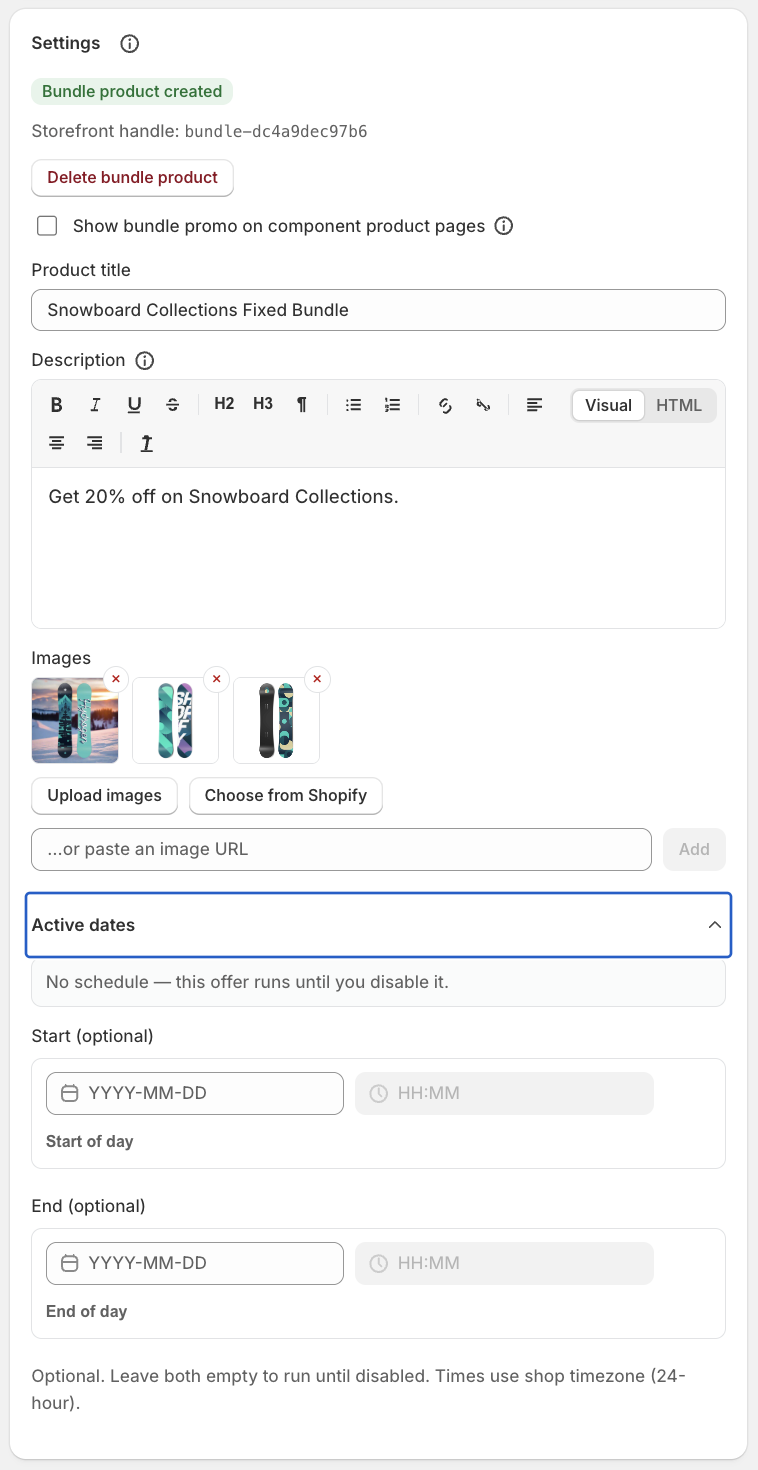Click into the description text area
The image size is (758, 1470).
click(x=379, y=548)
